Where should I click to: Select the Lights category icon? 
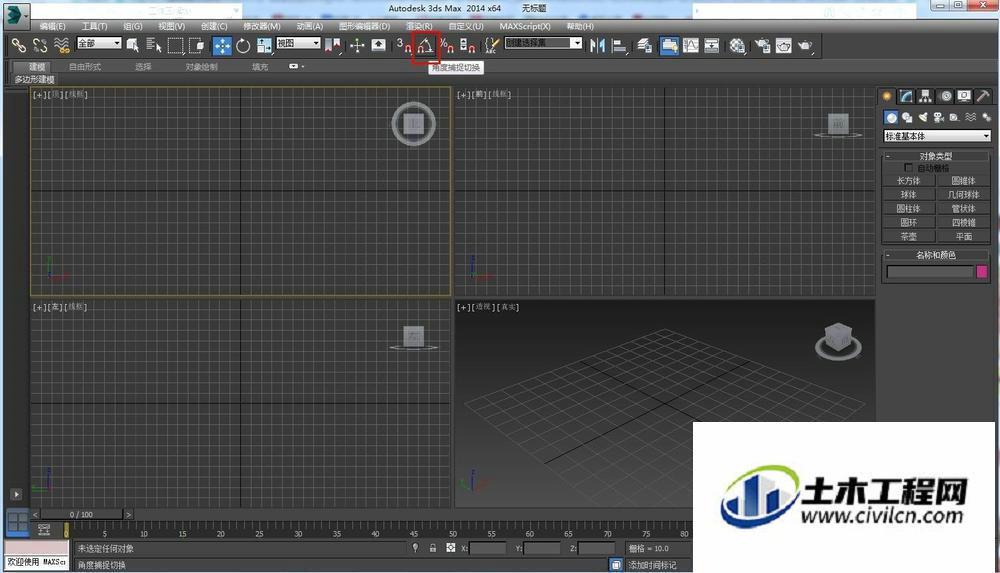pyautogui.click(x=923, y=117)
